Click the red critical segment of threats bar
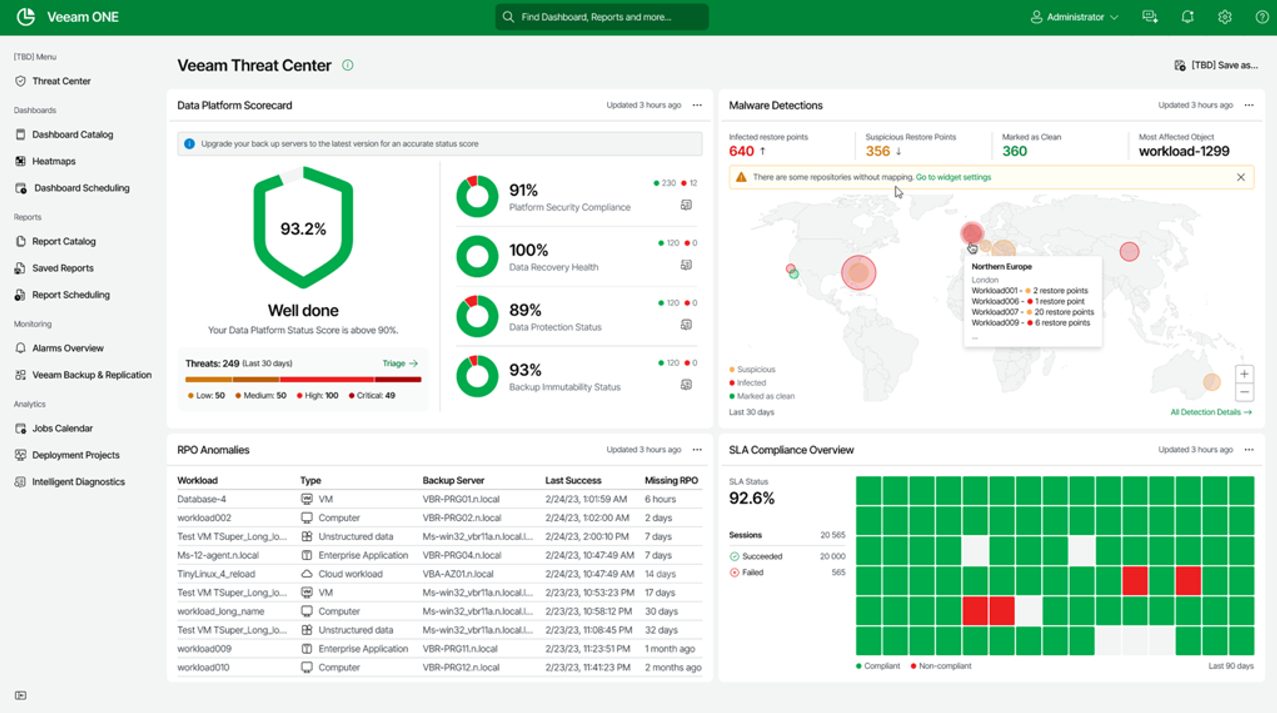1277x713 pixels. point(398,380)
